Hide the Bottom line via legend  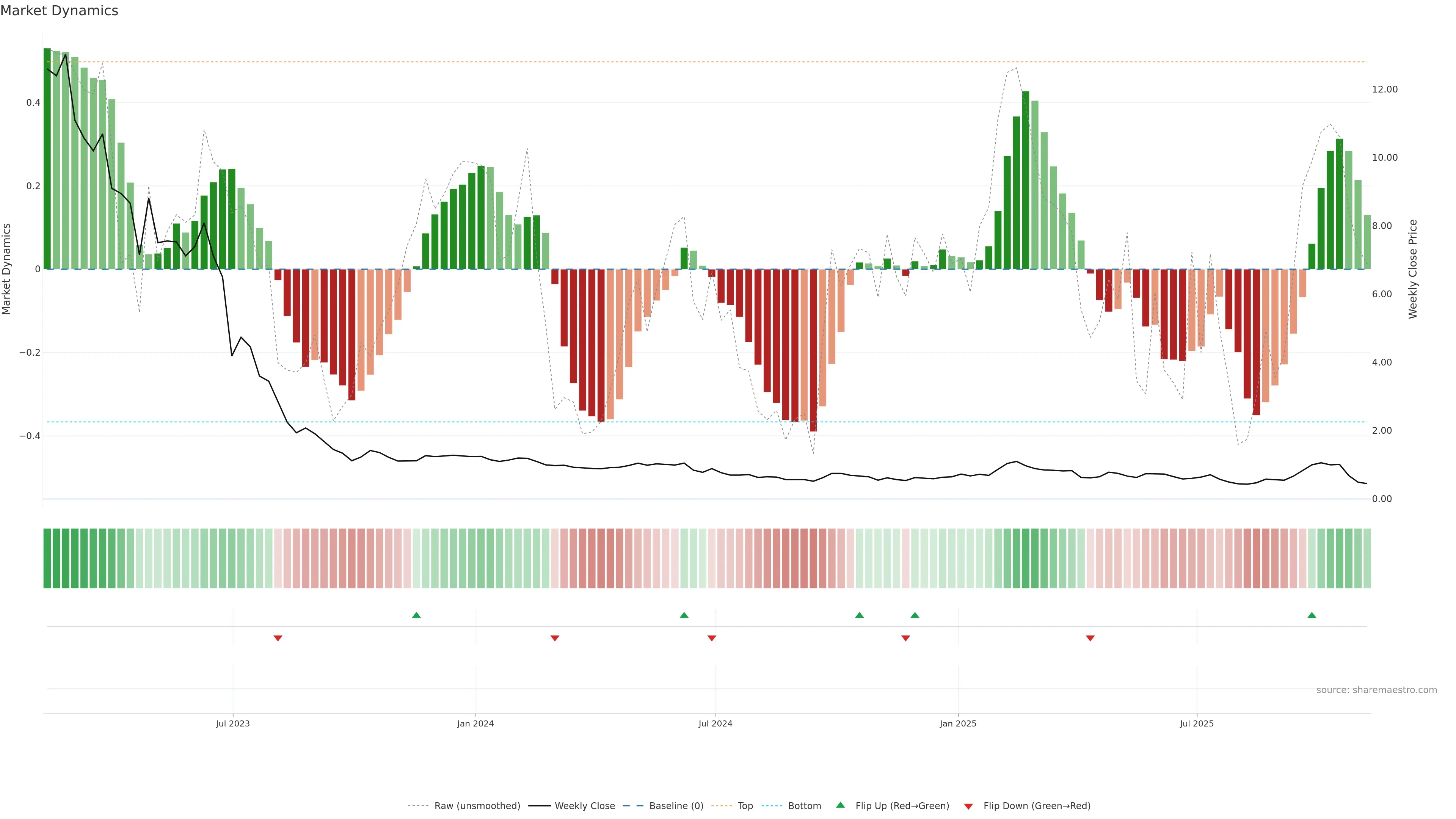pyautogui.click(x=804, y=806)
